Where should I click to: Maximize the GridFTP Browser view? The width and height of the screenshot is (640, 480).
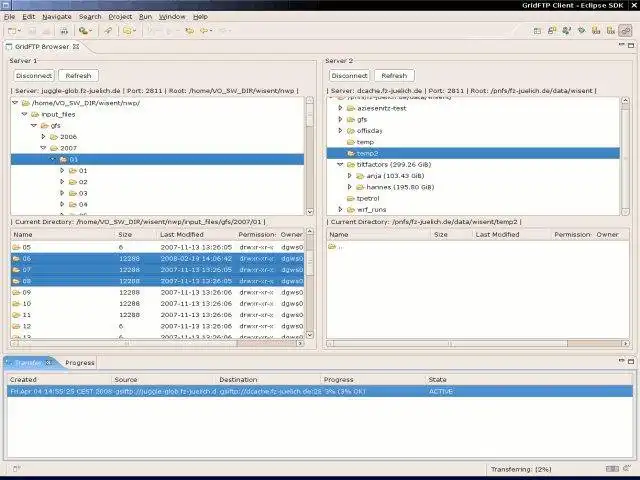pos(631,45)
